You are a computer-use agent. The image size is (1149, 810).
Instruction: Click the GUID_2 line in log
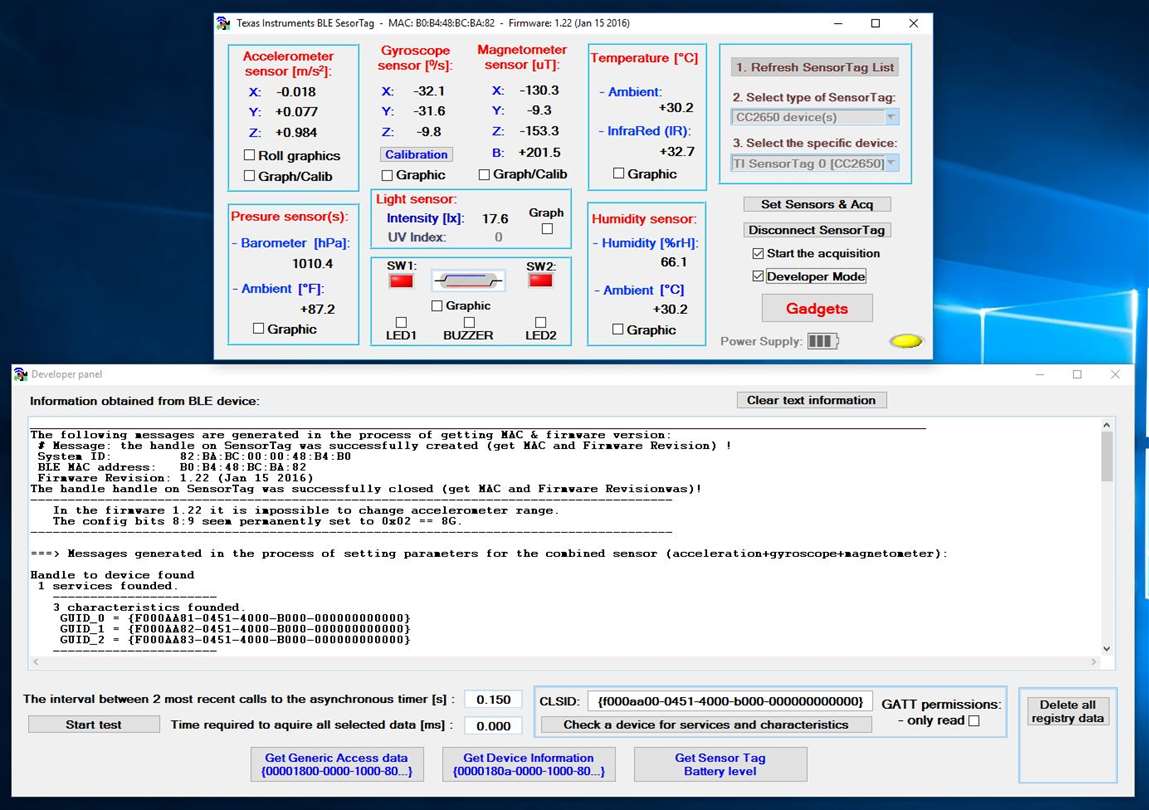[234, 640]
